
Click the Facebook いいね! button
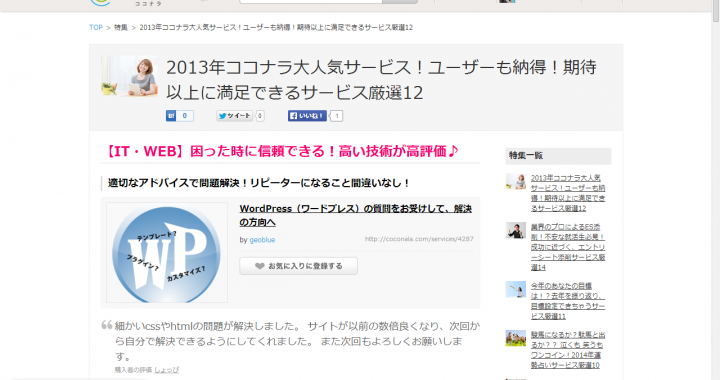pos(307,116)
